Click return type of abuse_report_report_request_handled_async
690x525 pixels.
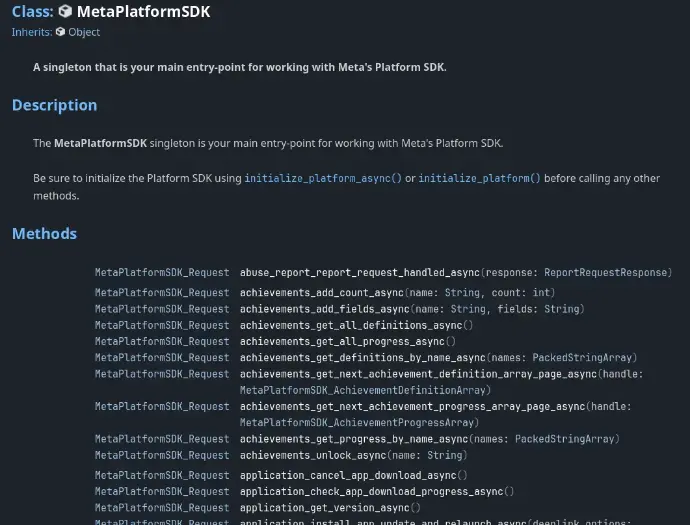tap(162, 272)
